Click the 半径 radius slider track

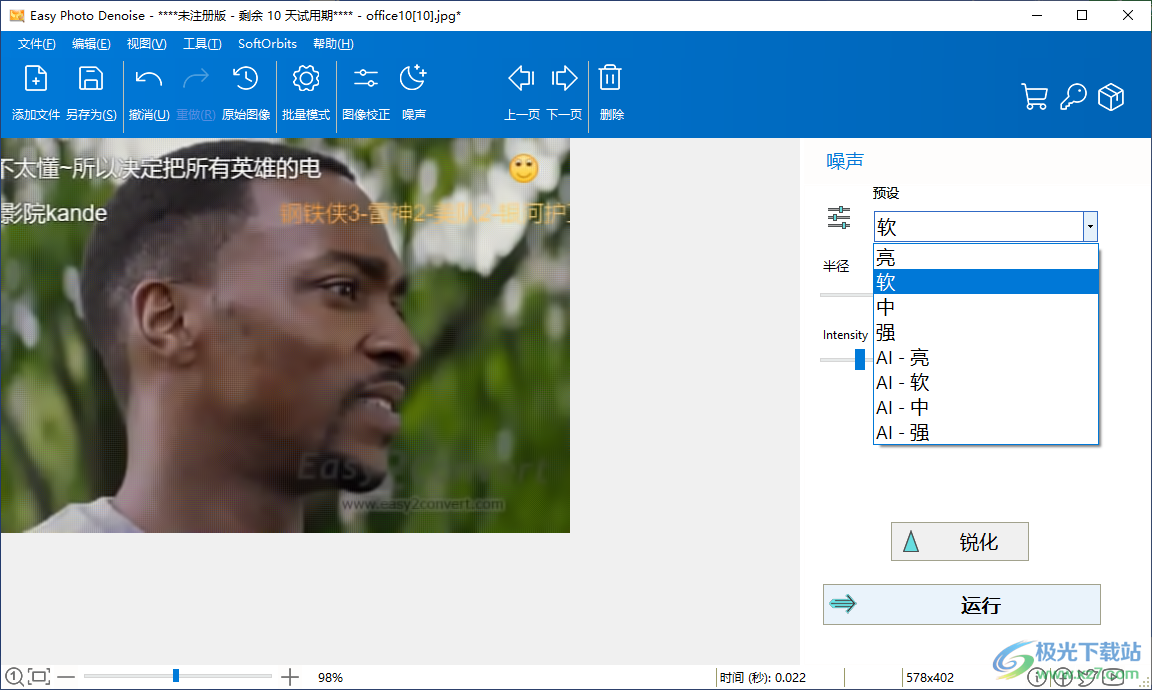[x=846, y=295]
